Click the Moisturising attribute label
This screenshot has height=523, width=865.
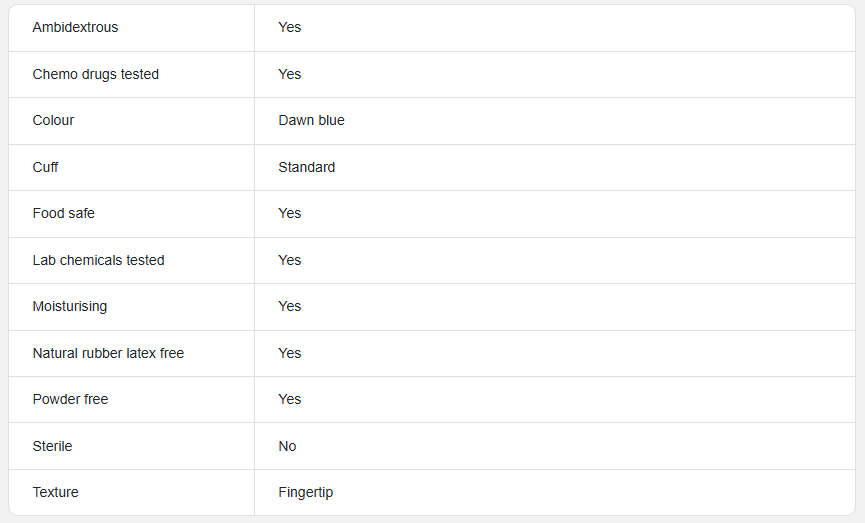(x=70, y=307)
